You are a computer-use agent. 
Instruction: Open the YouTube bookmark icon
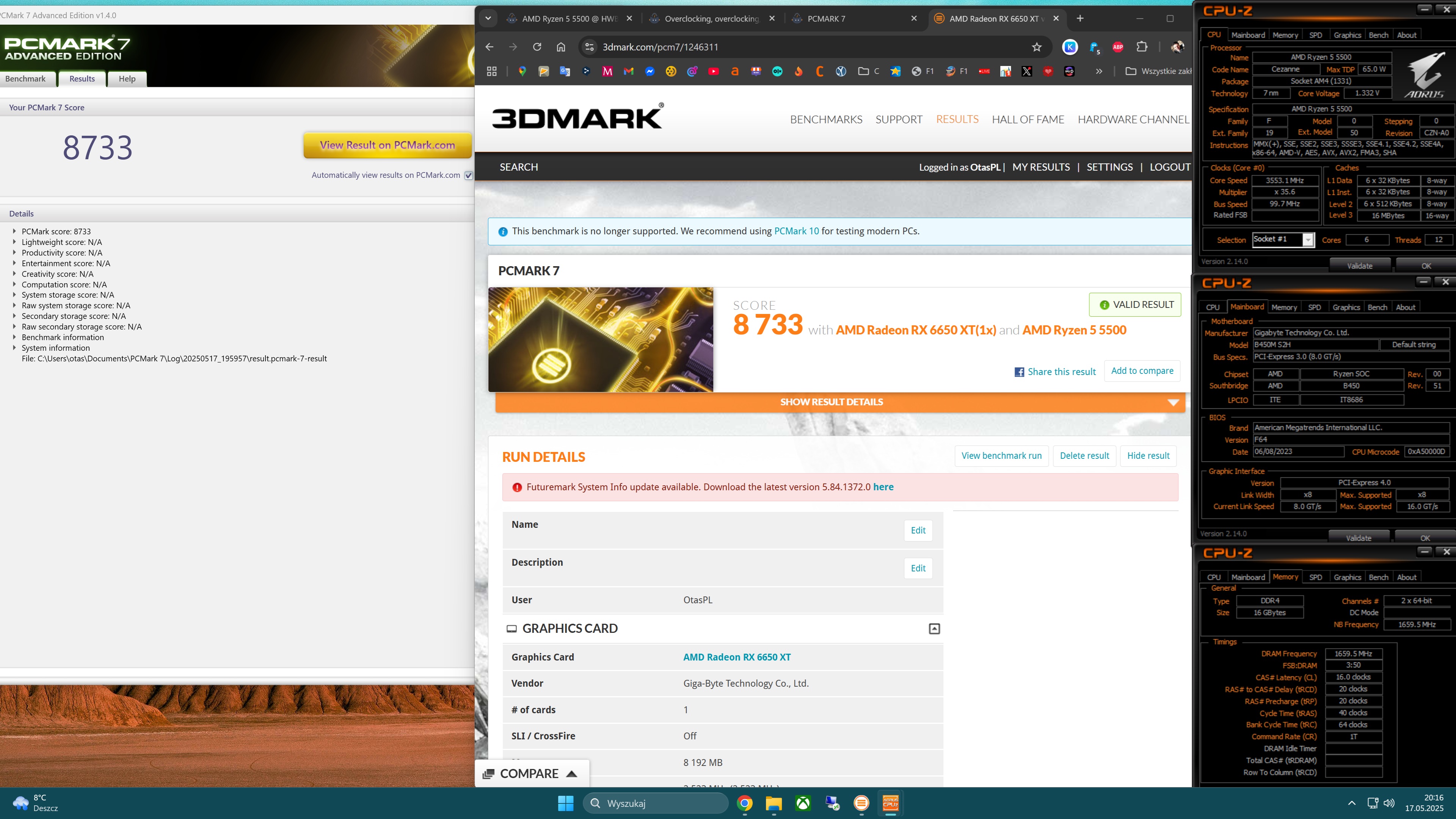tap(713, 71)
